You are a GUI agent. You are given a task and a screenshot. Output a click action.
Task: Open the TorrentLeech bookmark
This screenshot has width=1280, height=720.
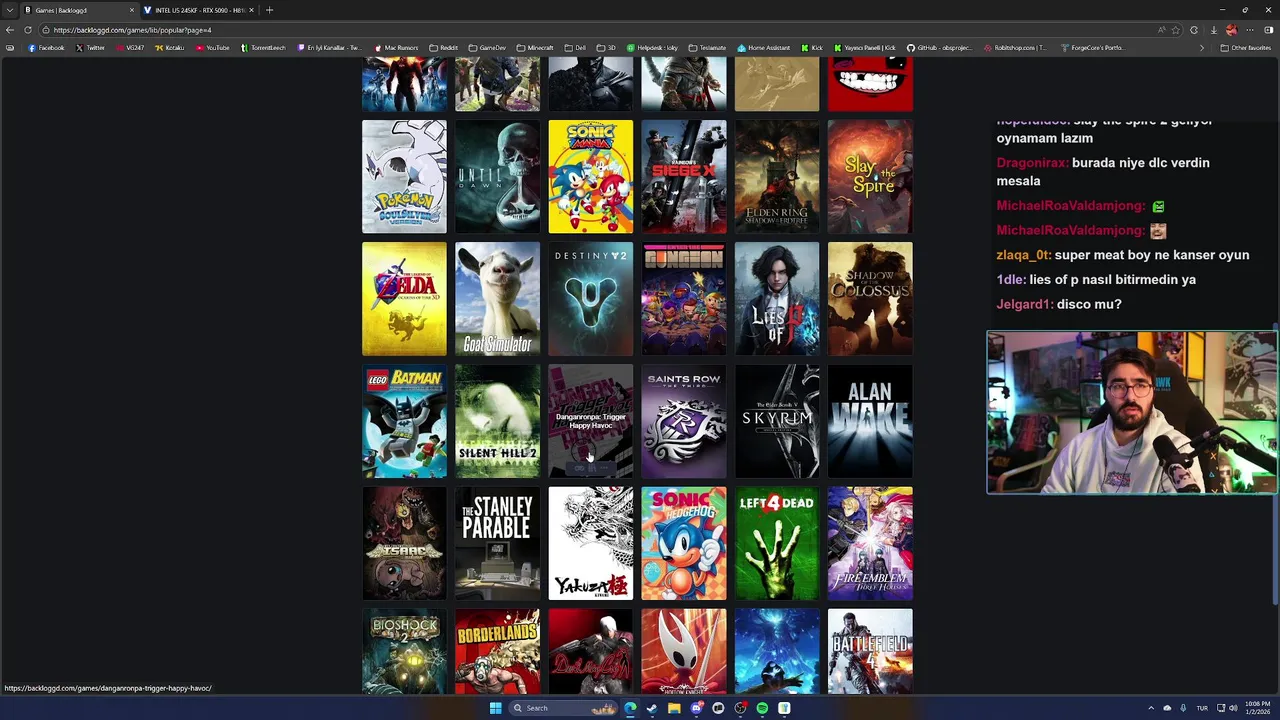point(263,48)
